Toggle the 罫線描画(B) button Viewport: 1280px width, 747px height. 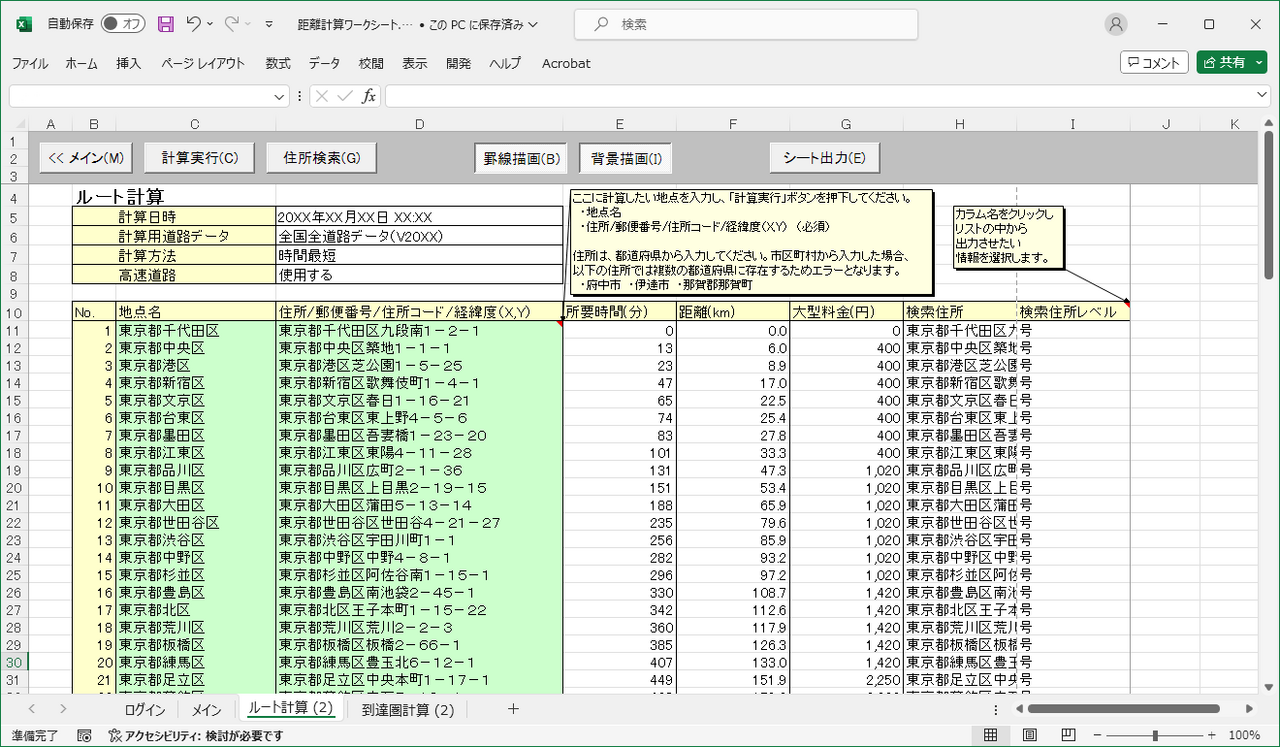[x=519, y=158]
